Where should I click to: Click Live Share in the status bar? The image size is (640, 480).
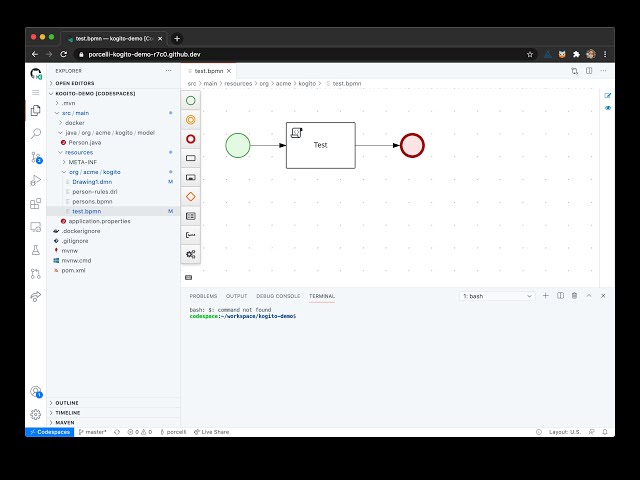pyautogui.click(x=211, y=432)
